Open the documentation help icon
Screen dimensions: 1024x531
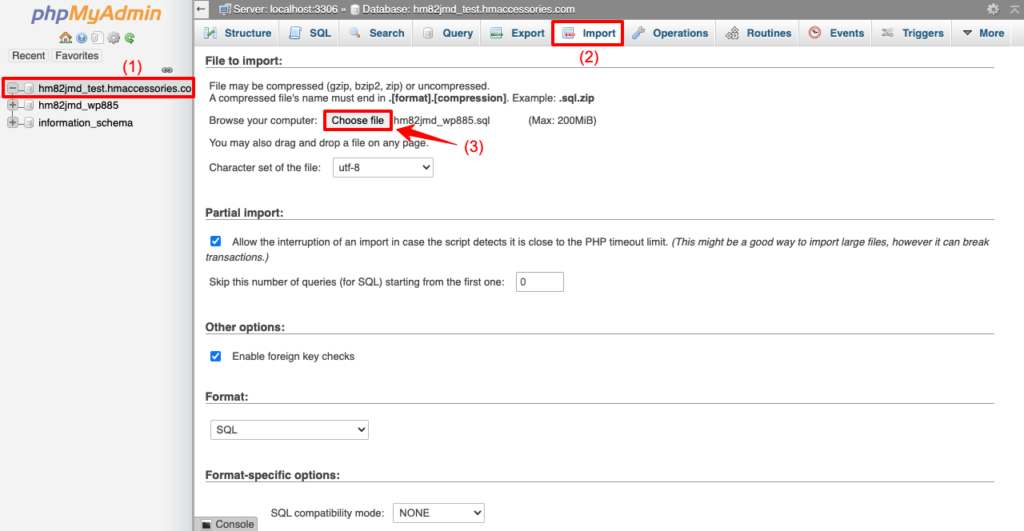pyautogui.click(x=81, y=38)
